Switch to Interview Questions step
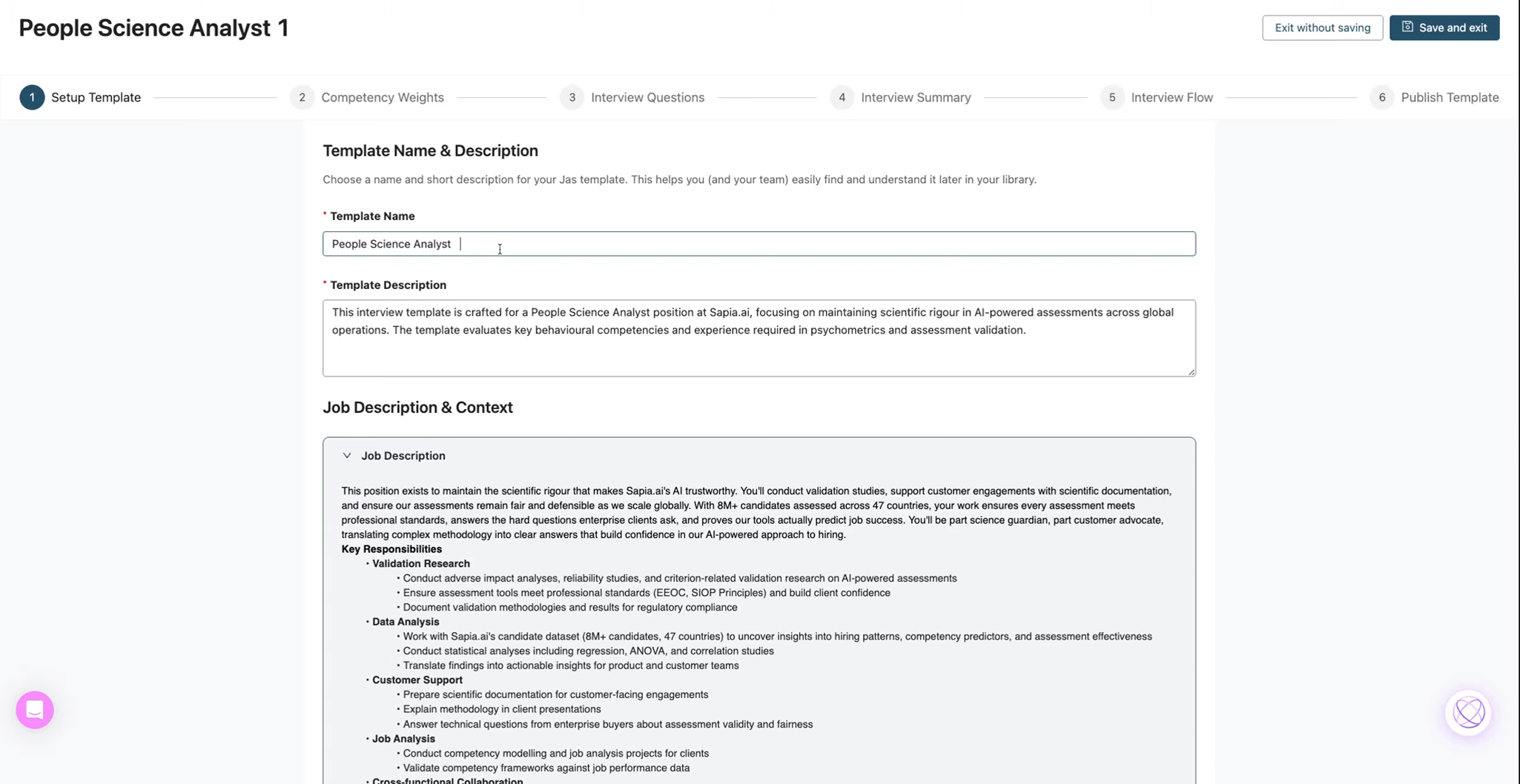The image size is (1520, 784). point(647,97)
